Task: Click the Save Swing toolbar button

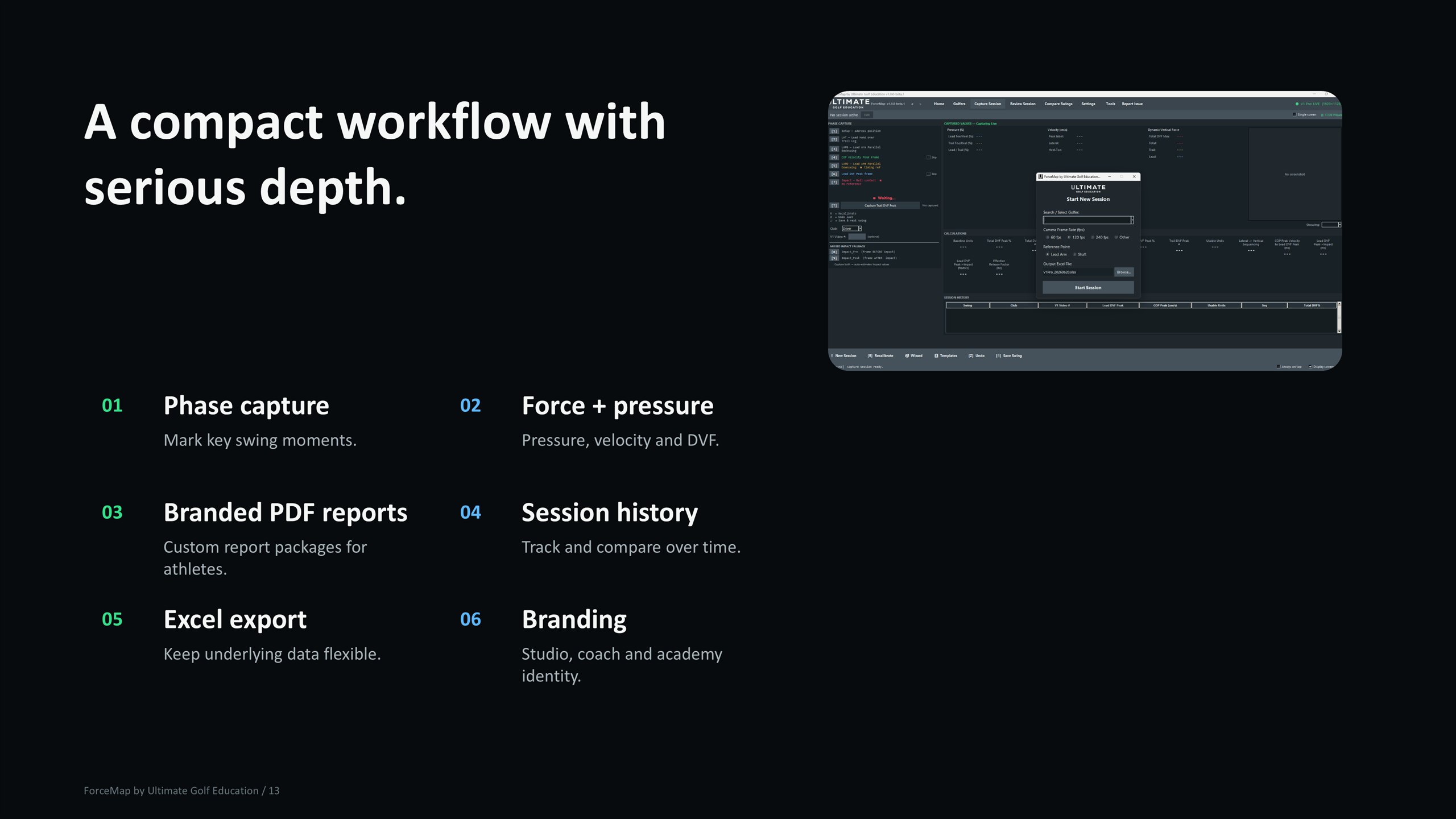Action: [x=1009, y=356]
